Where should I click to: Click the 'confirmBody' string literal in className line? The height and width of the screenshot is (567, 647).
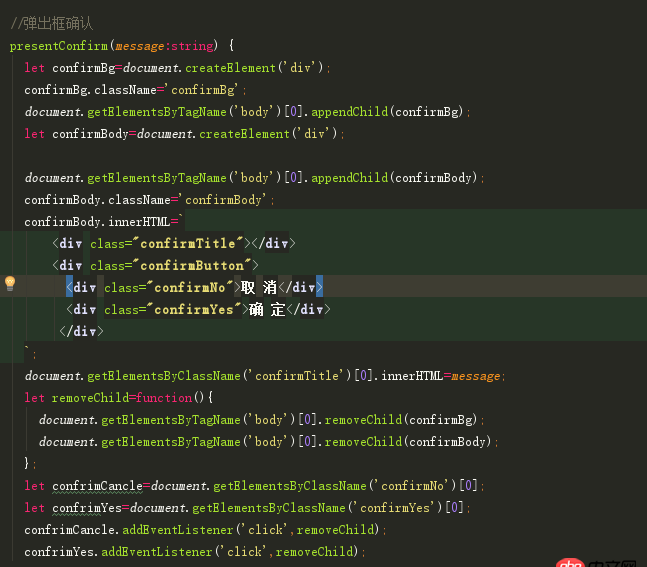pyautogui.click(x=225, y=200)
